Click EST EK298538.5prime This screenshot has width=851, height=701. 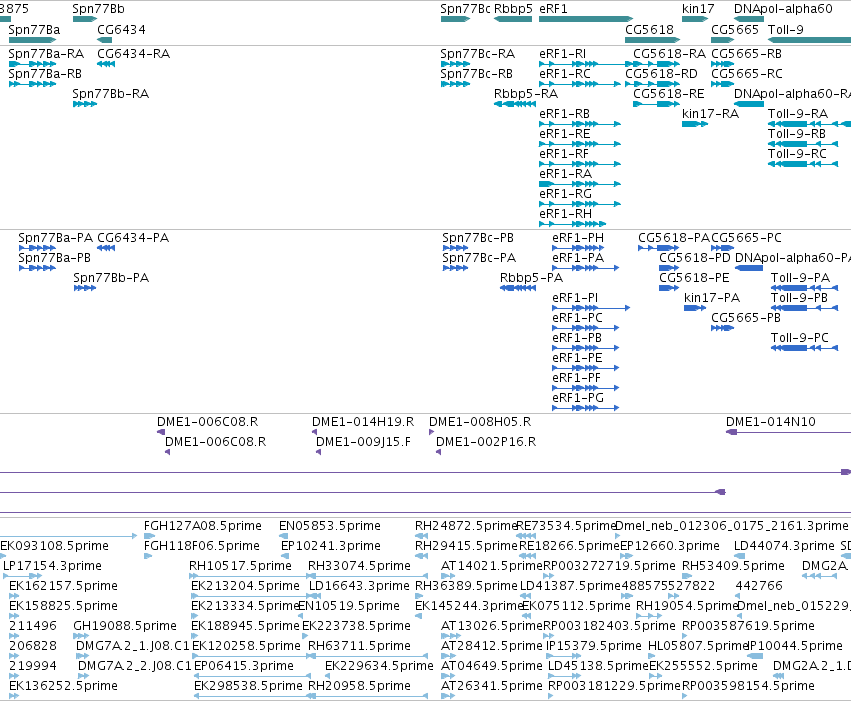[x=248, y=687]
